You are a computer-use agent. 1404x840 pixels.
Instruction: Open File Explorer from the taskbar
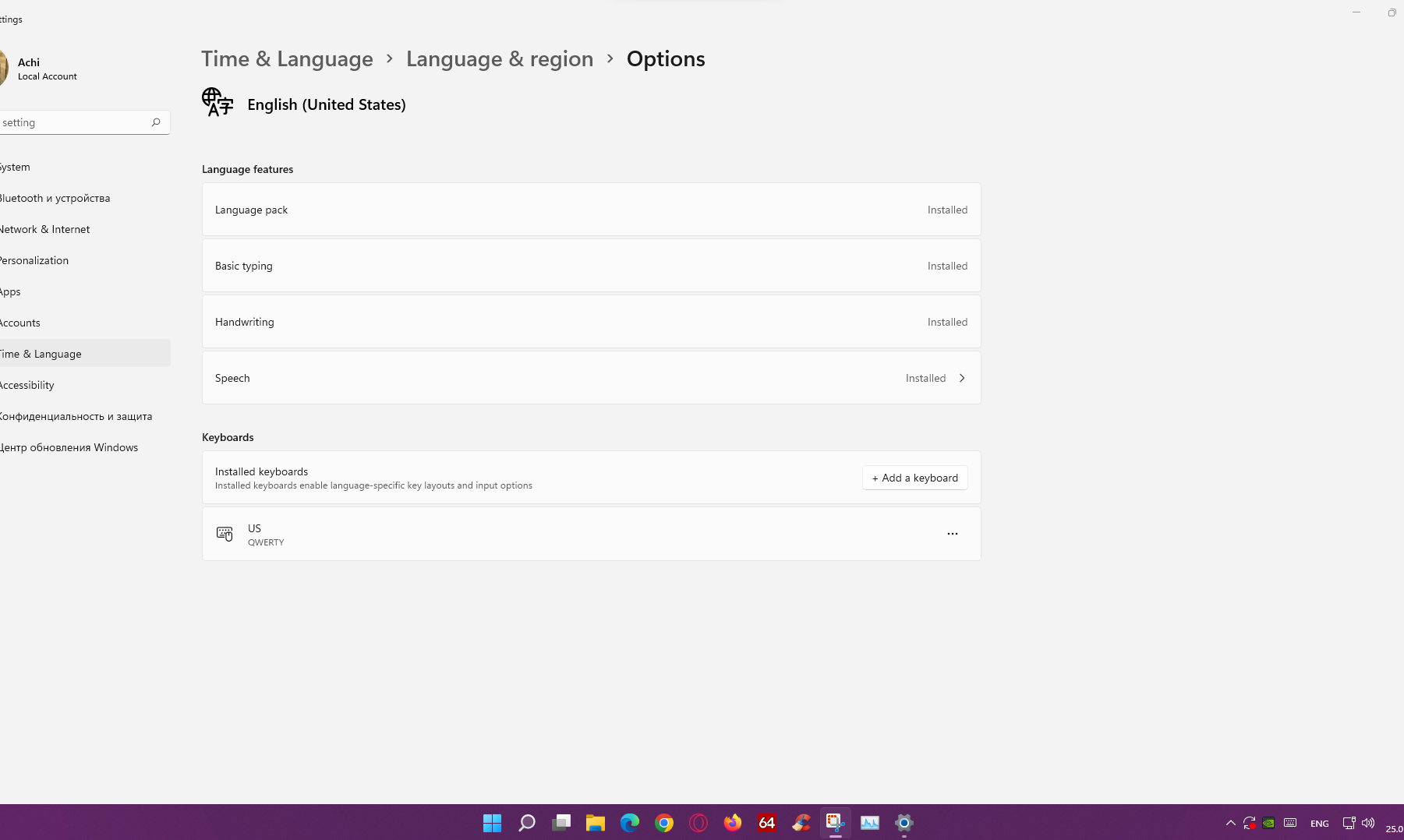(596, 823)
